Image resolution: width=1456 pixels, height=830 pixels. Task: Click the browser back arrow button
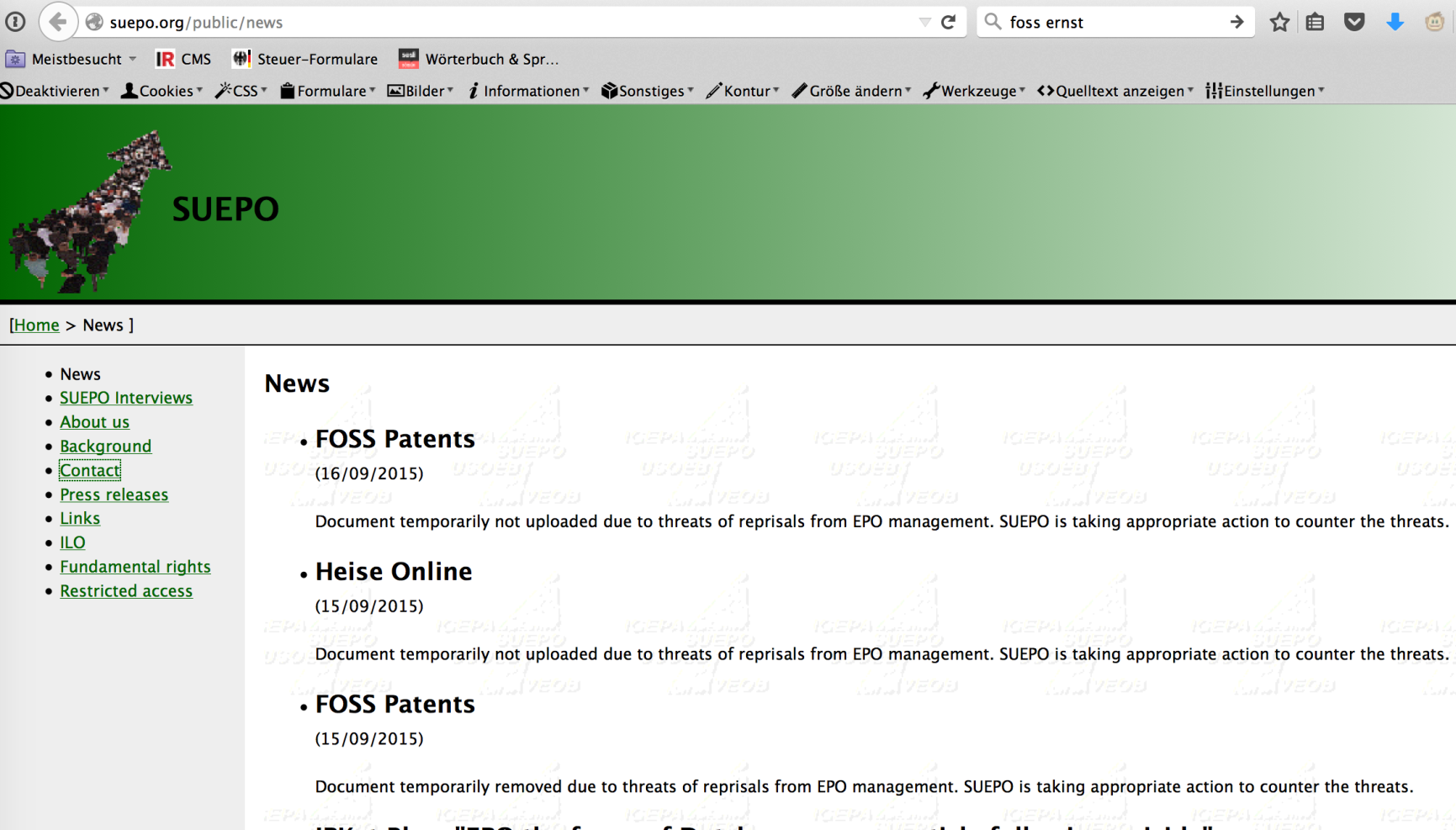57,22
